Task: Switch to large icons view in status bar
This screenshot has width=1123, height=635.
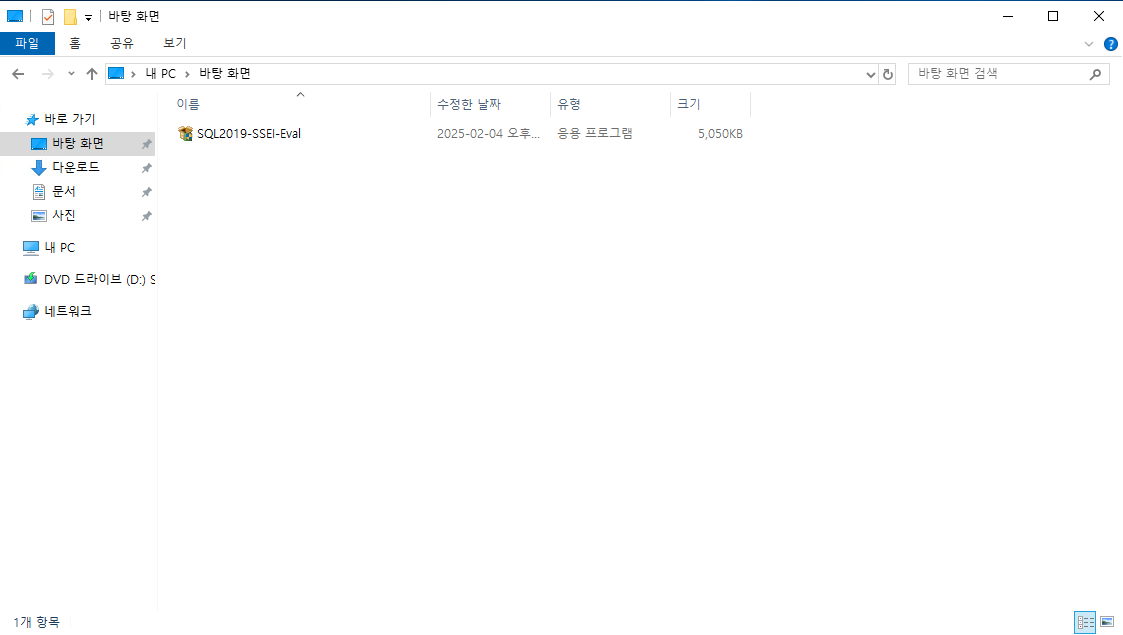Action: 1107,622
